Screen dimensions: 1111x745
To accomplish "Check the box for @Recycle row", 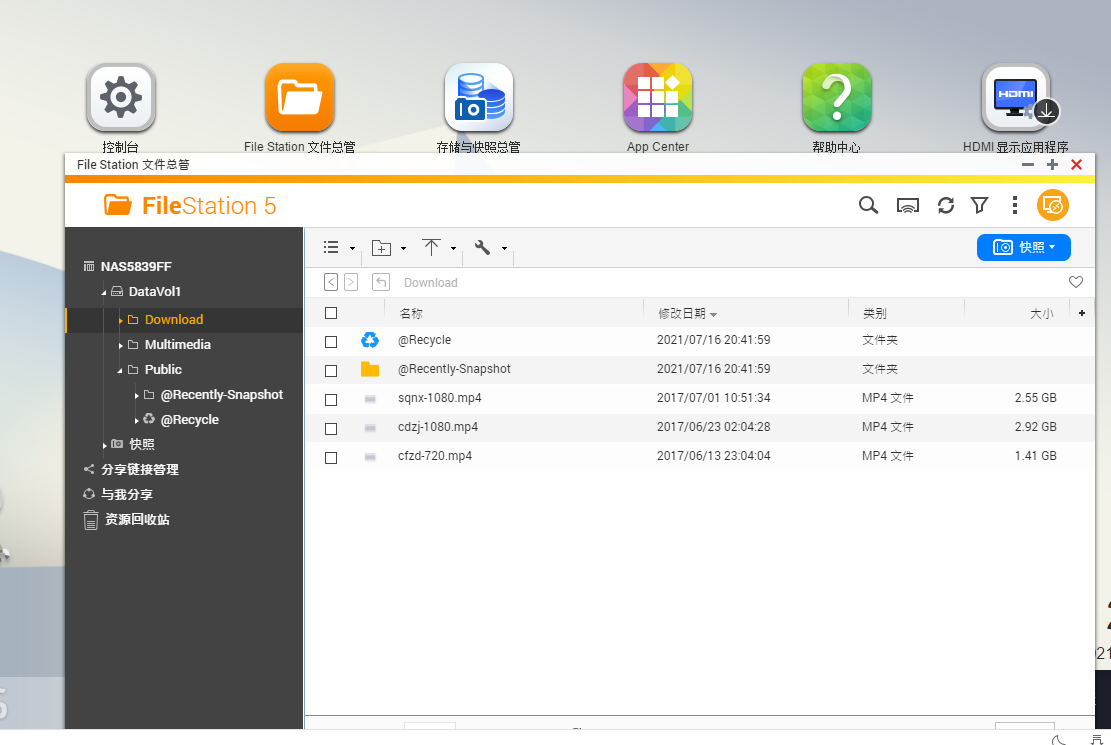I will tap(331, 342).
